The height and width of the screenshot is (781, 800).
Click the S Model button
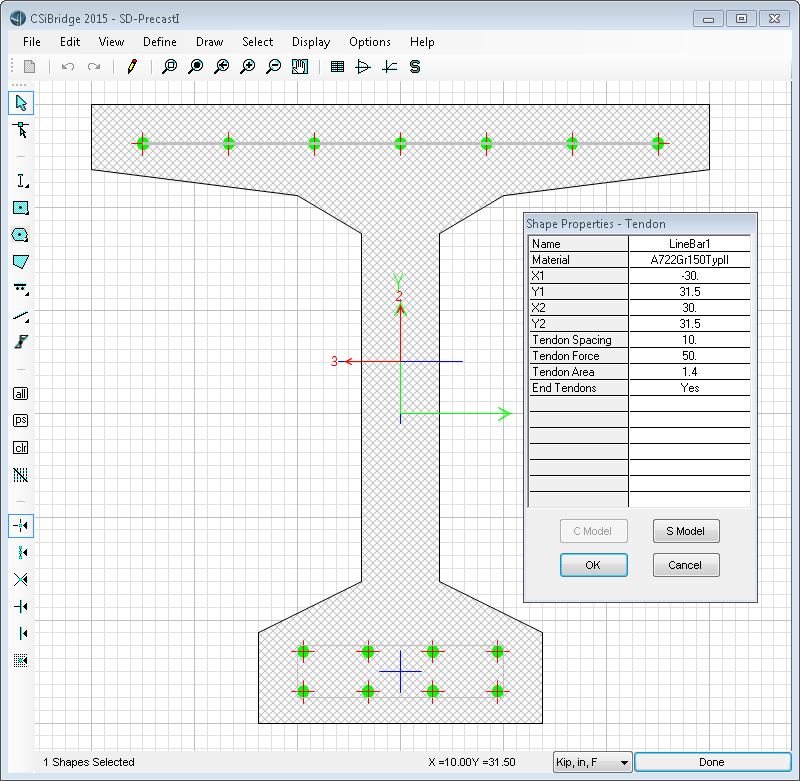point(686,531)
